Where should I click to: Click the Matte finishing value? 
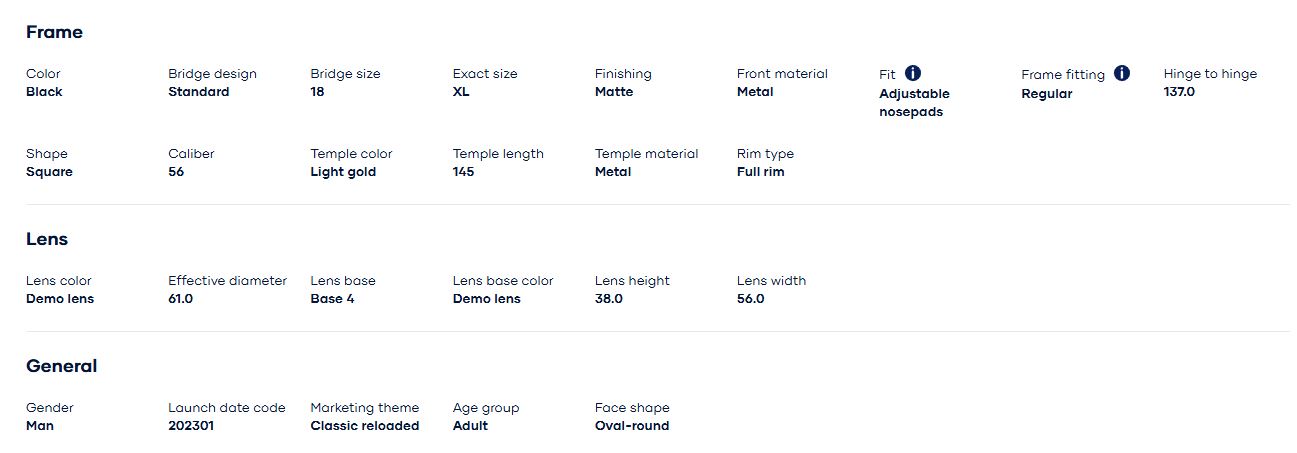[x=614, y=92]
